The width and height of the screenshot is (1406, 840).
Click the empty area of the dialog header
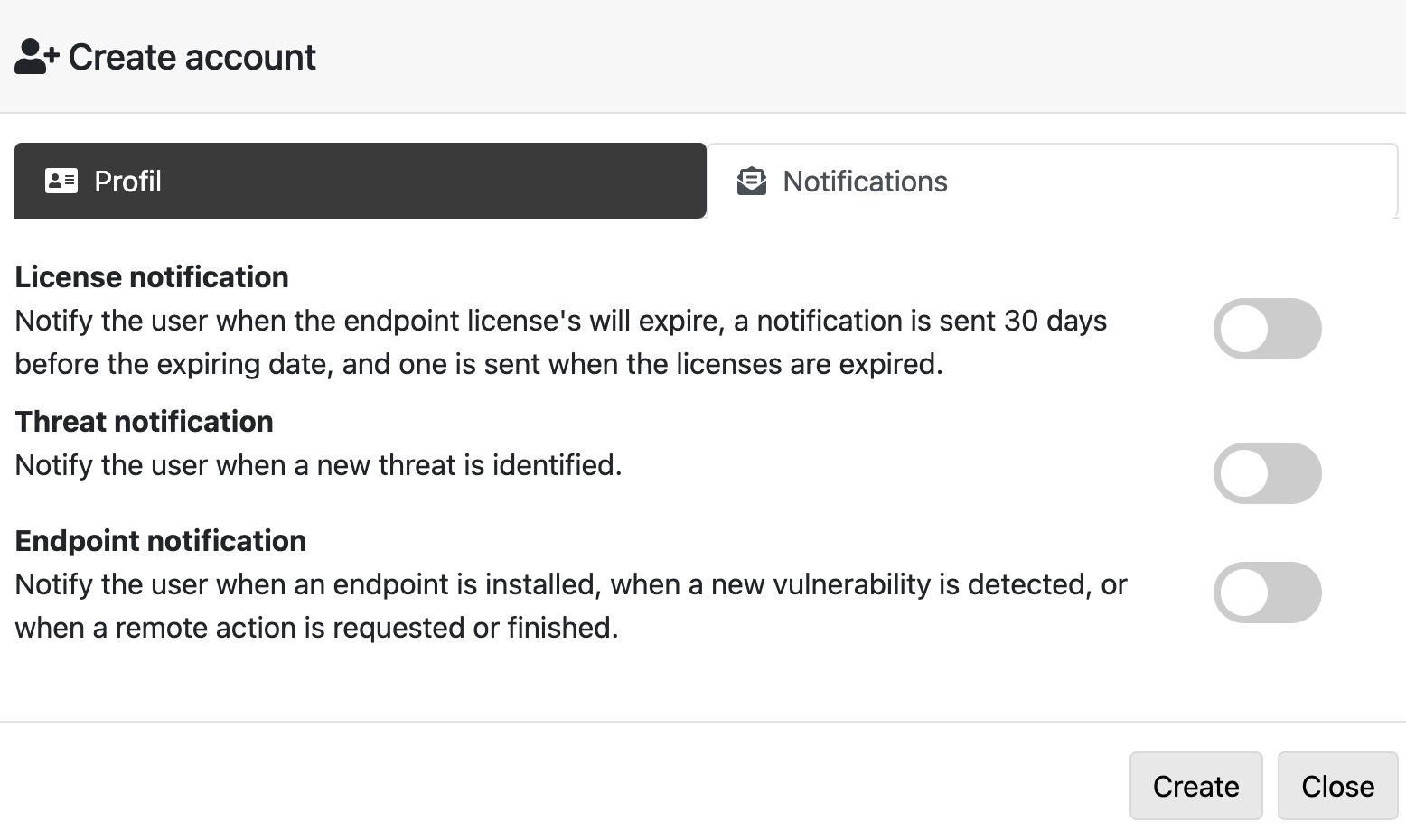point(858,57)
